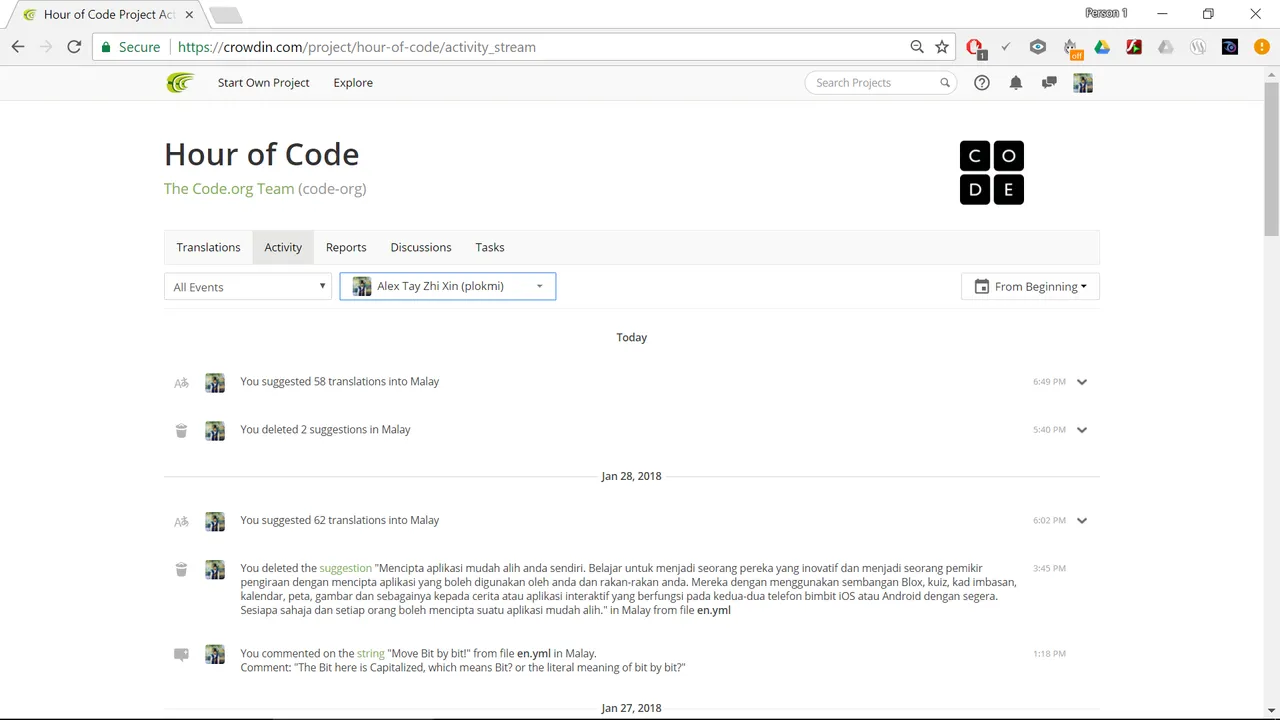Screen dimensions: 1280x720
Task: Open the notifications bell icon
Action: [1016, 83]
